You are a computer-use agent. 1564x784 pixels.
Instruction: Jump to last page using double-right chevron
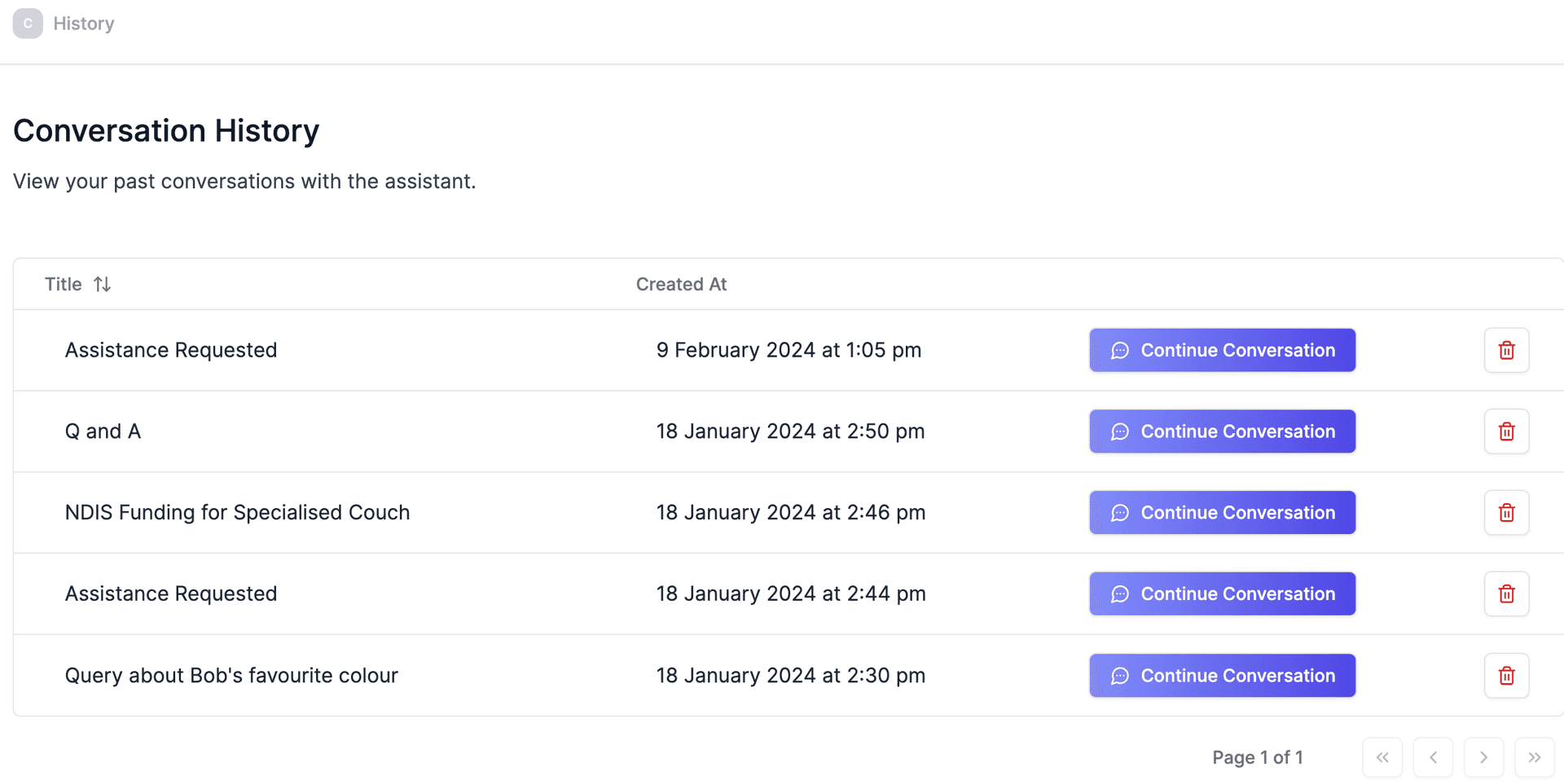tap(1535, 757)
